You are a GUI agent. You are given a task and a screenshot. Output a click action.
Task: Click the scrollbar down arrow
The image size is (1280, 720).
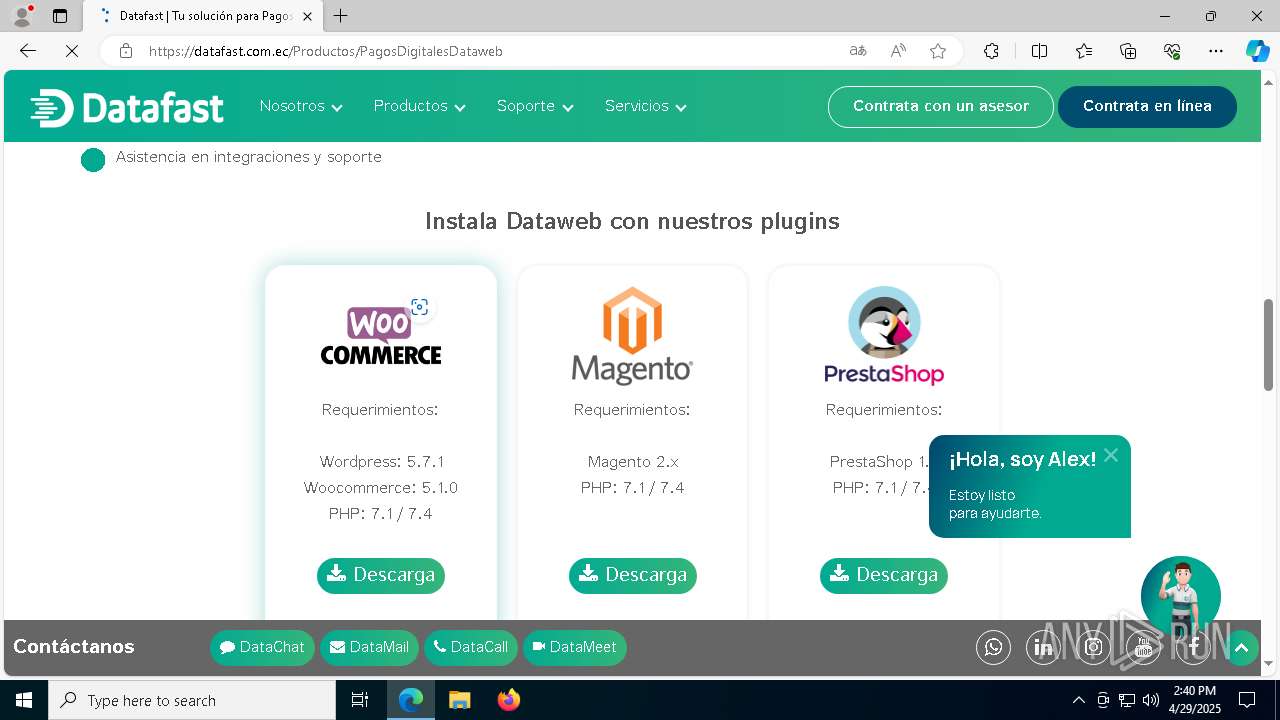(1268, 663)
